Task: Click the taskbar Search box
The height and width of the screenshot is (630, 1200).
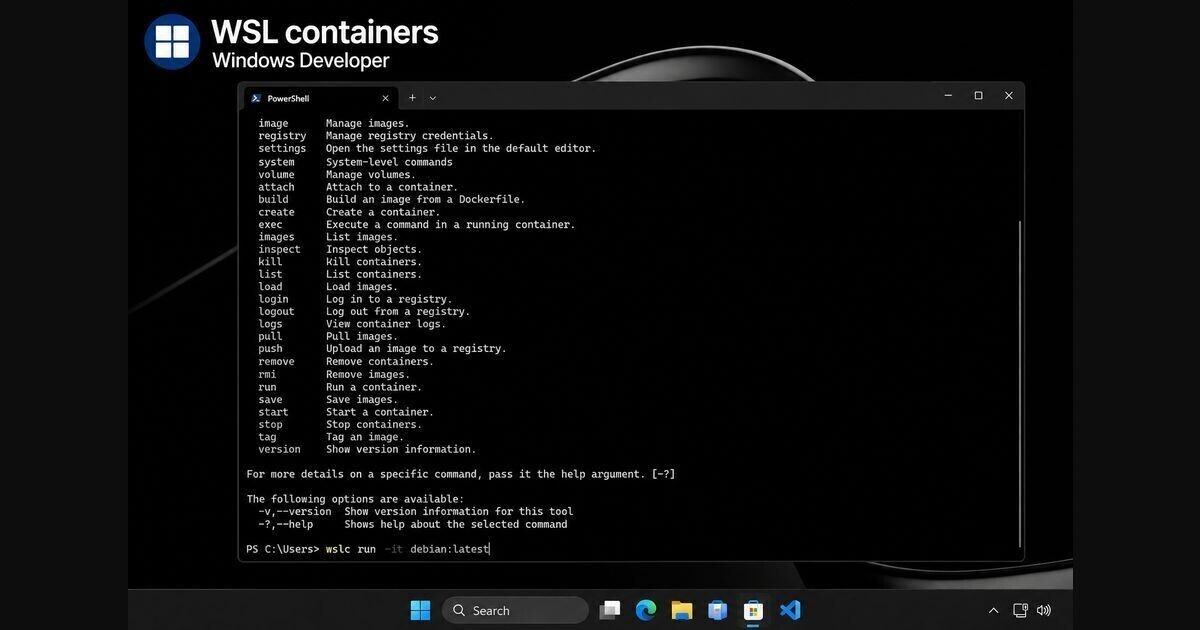Action: pos(515,610)
